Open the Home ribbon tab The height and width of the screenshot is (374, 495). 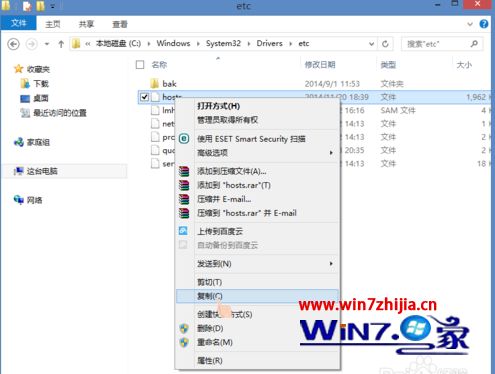click(x=53, y=24)
